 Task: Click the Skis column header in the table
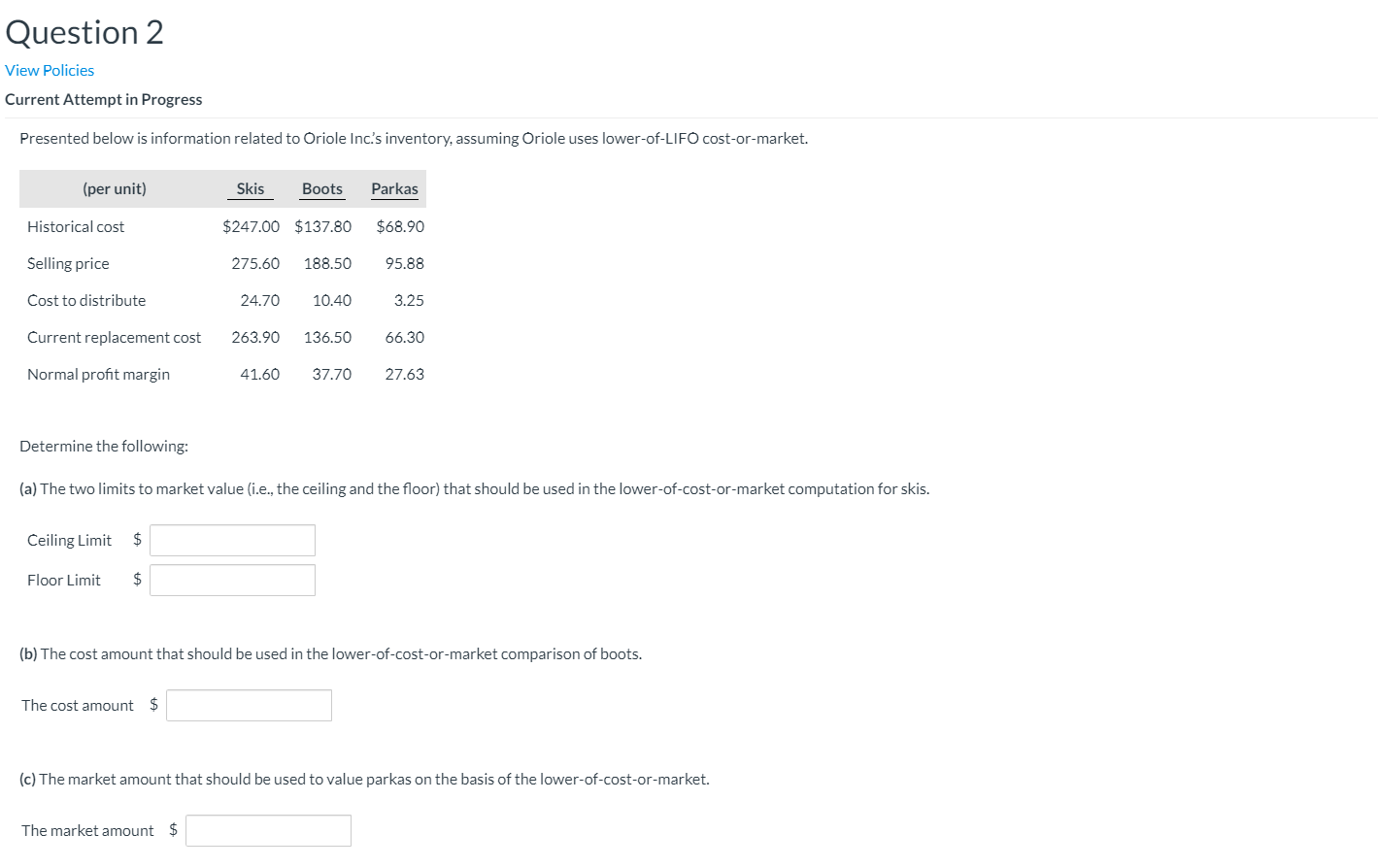(x=250, y=188)
